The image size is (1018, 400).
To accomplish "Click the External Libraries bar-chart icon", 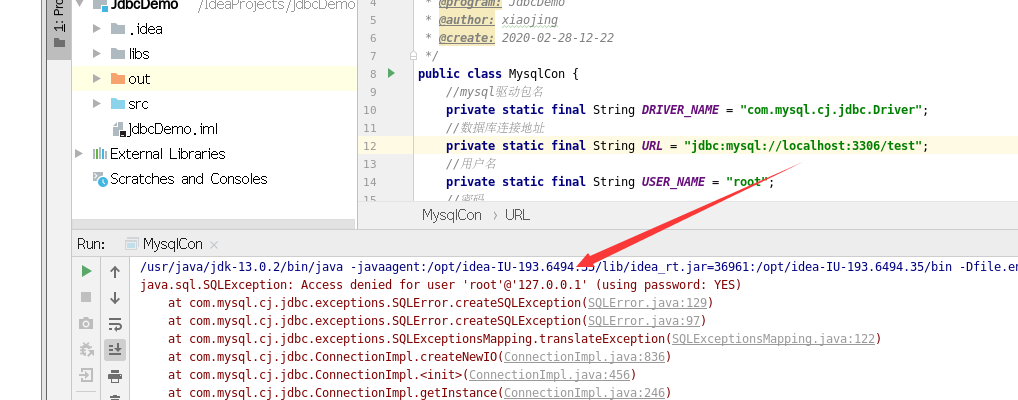I will point(99,154).
